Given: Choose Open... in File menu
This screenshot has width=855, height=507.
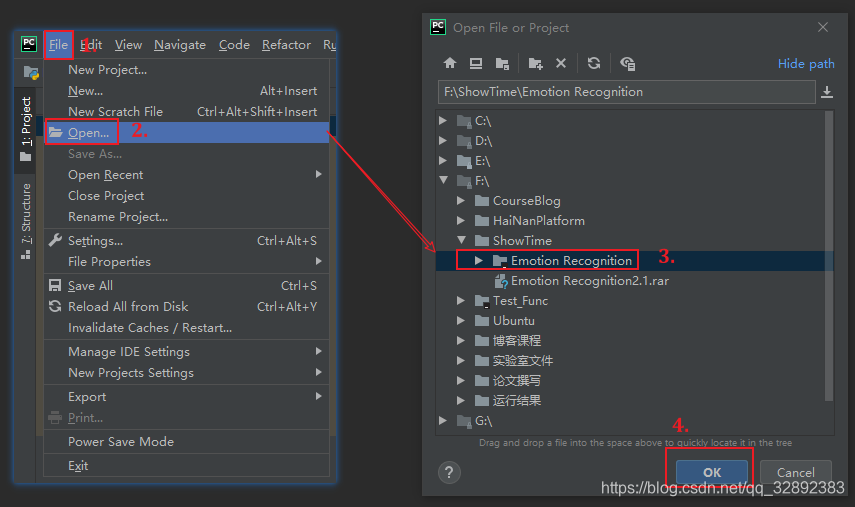Looking at the screenshot, I should click(x=186, y=132).
